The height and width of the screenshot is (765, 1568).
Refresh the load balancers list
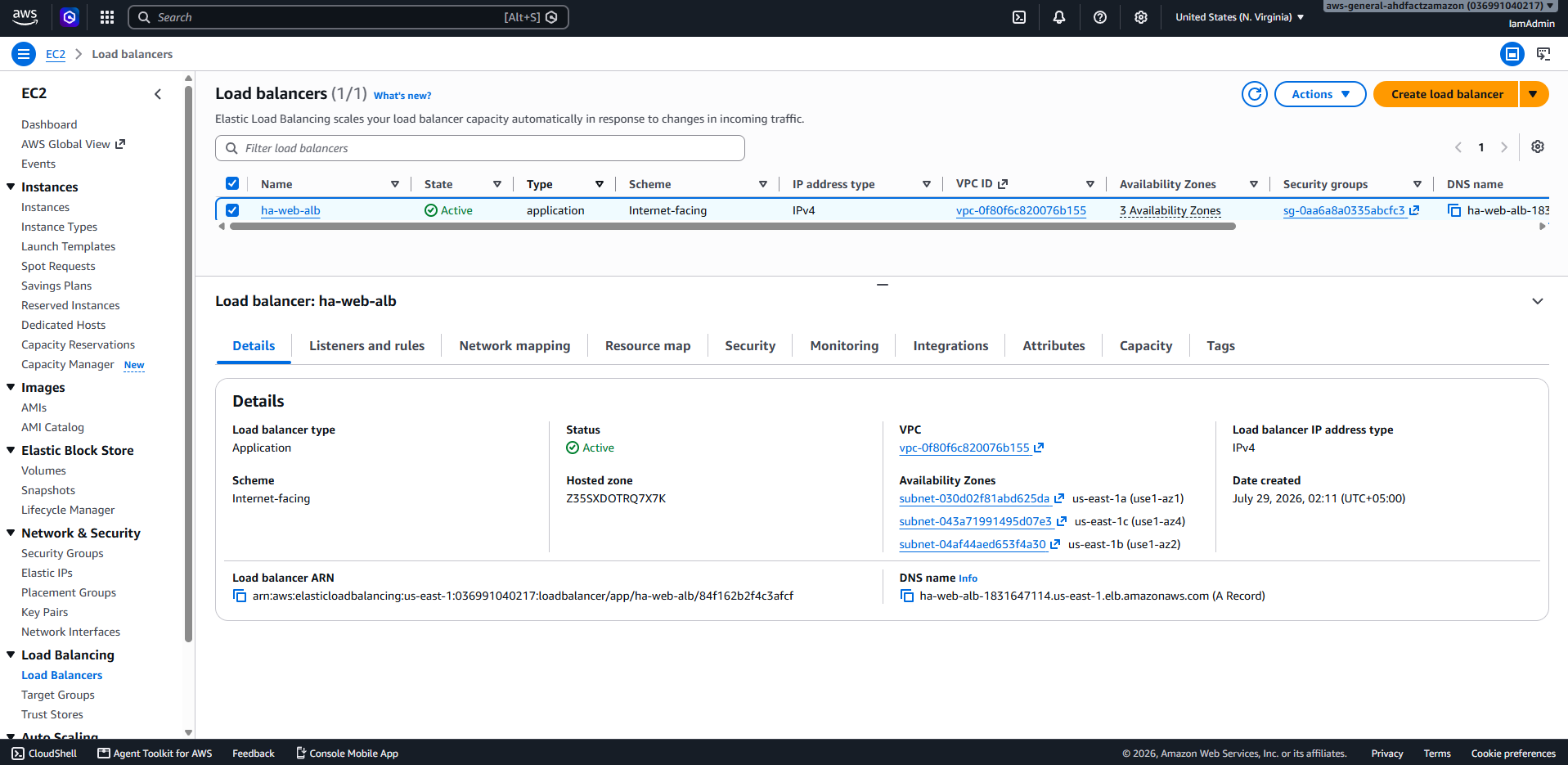(x=1255, y=94)
